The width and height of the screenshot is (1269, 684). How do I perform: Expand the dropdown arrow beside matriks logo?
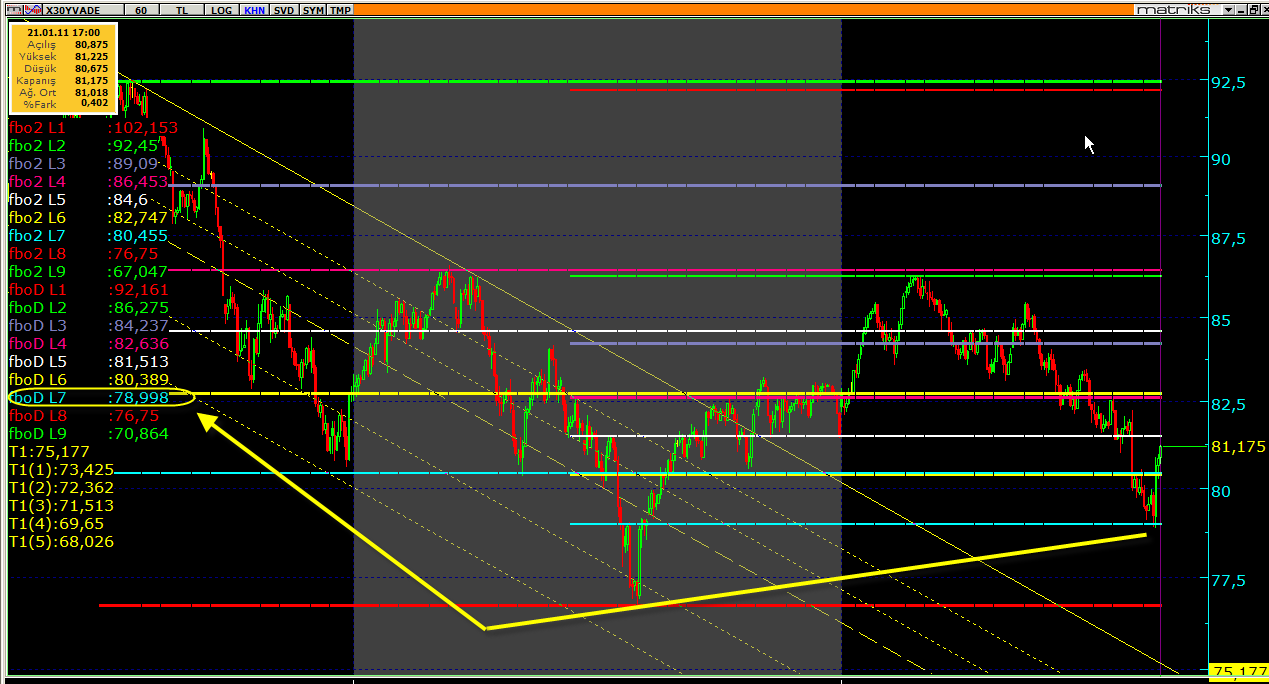pos(1229,9)
